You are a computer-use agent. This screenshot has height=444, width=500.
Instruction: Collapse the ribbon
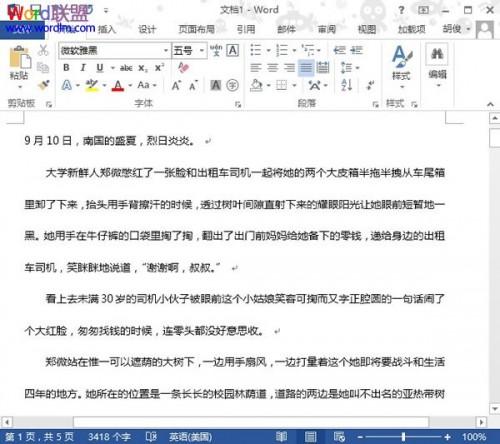click(x=490, y=104)
